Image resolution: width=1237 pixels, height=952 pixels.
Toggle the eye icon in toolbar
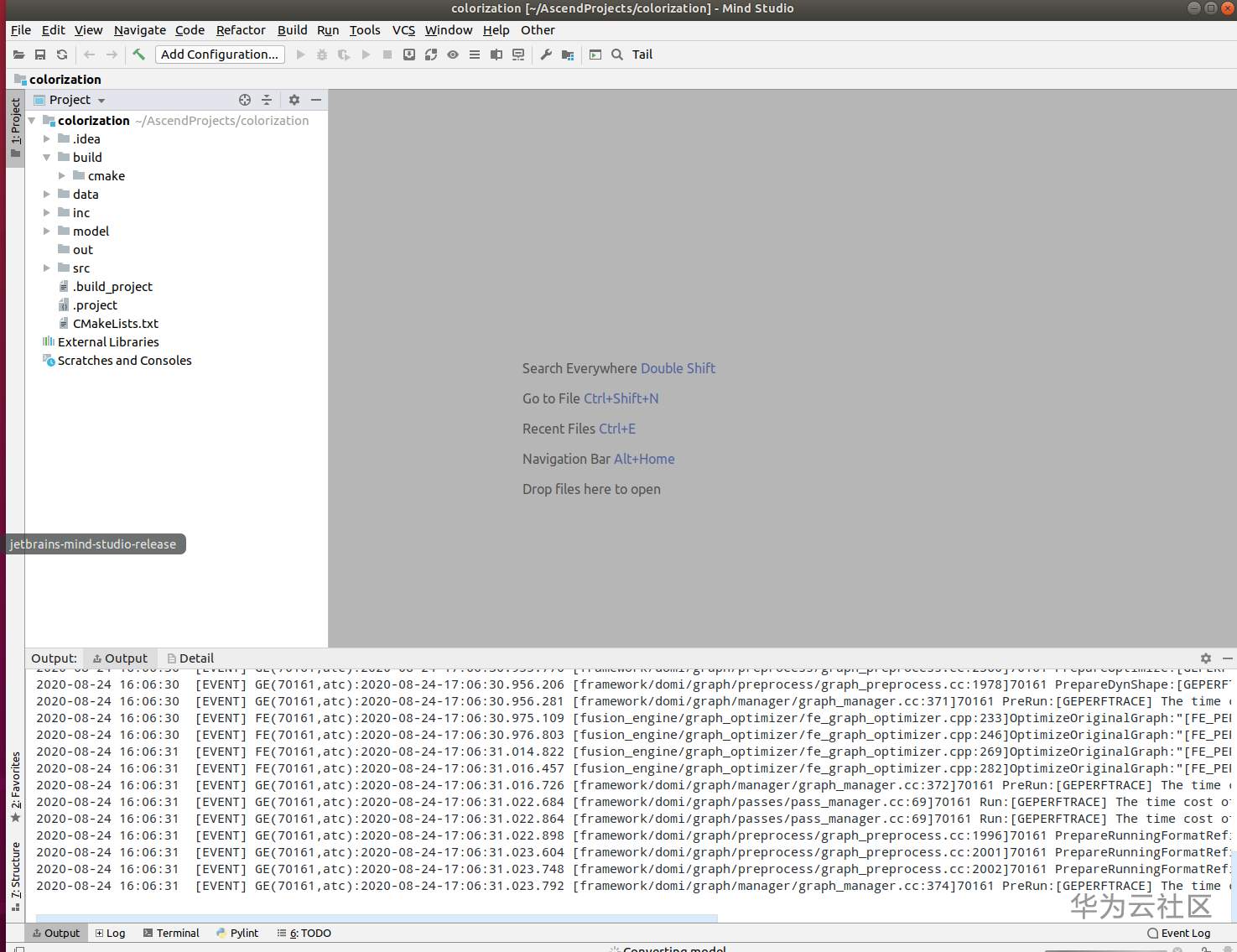453,55
